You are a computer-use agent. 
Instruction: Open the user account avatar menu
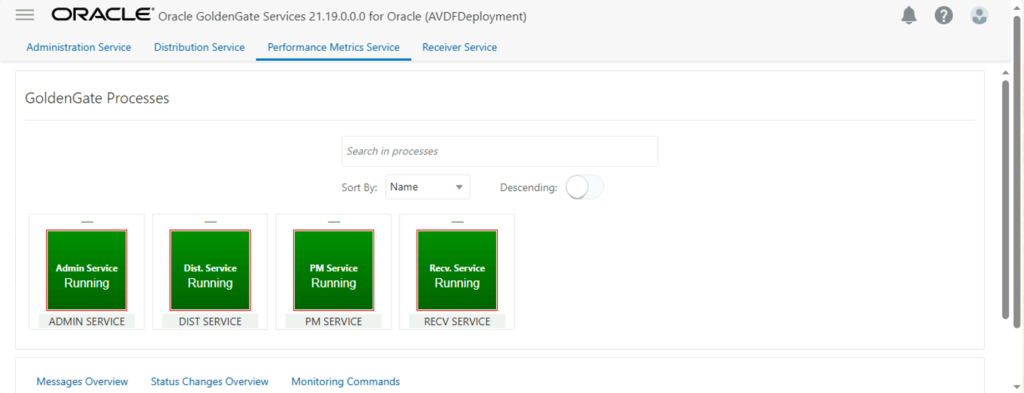979,16
